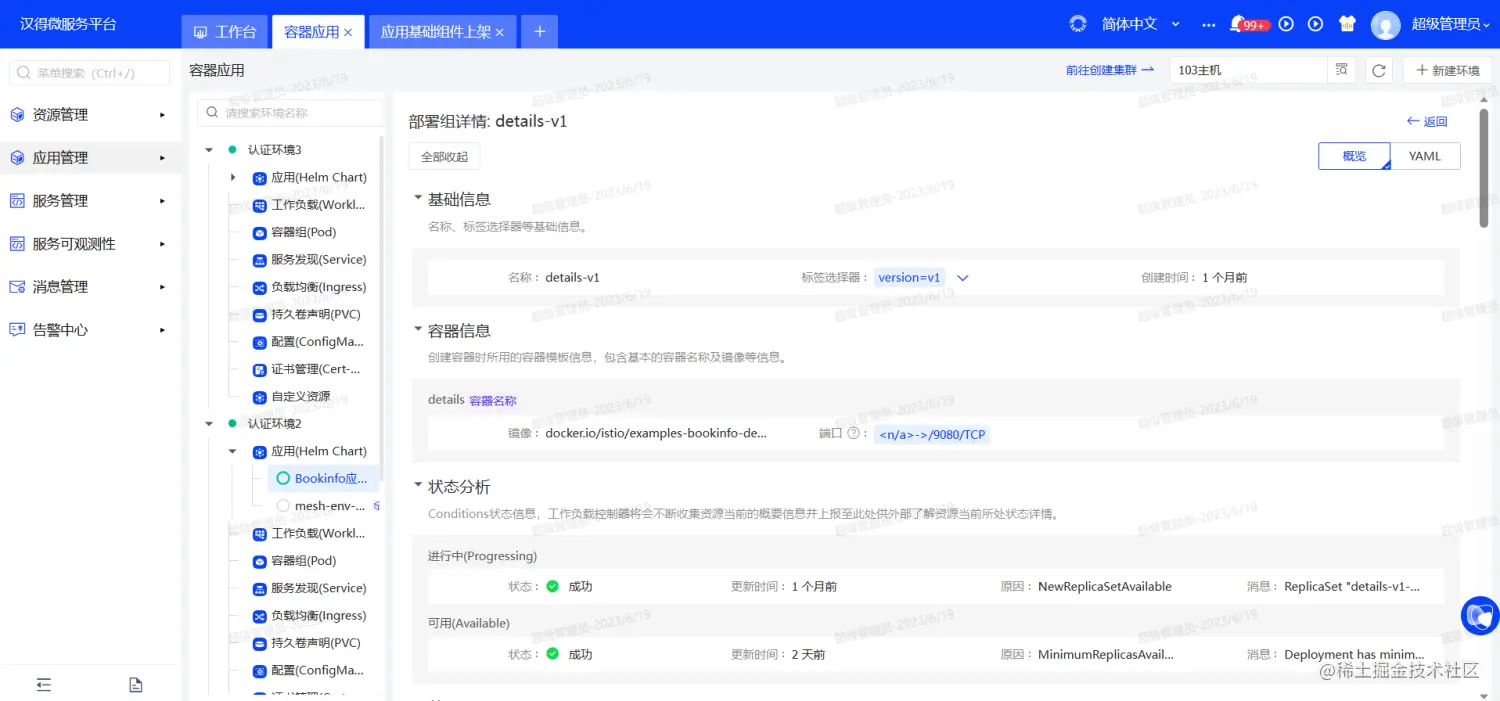This screenshot has height=701, width=1500.
Task: Collapse the 认证环境3 tree node
Action: 209,150
